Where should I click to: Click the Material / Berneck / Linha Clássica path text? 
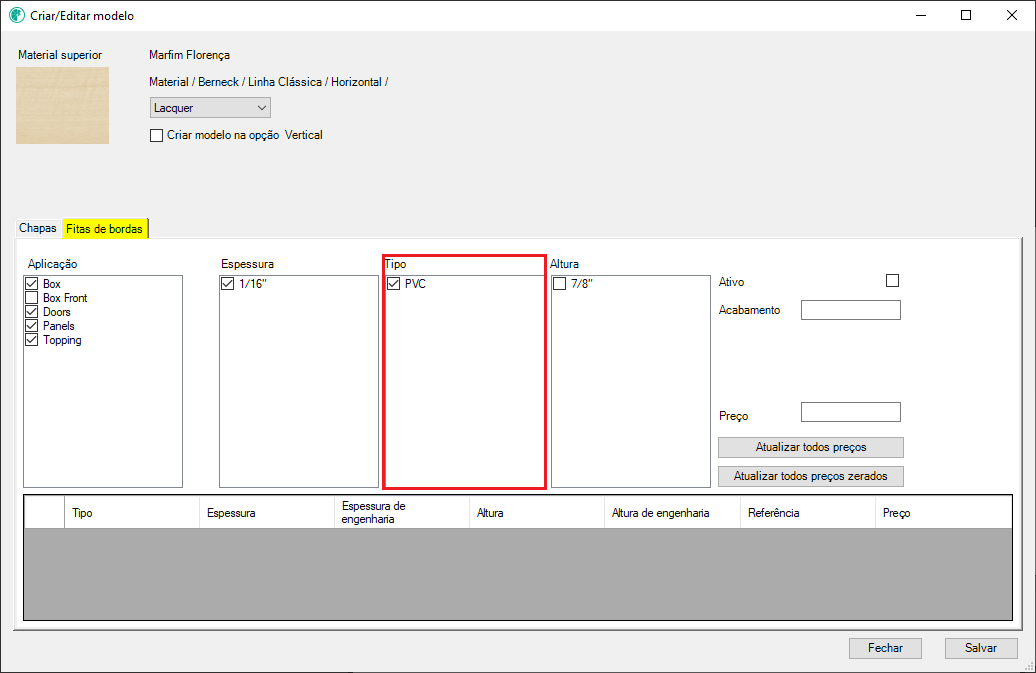click(268, 82)
